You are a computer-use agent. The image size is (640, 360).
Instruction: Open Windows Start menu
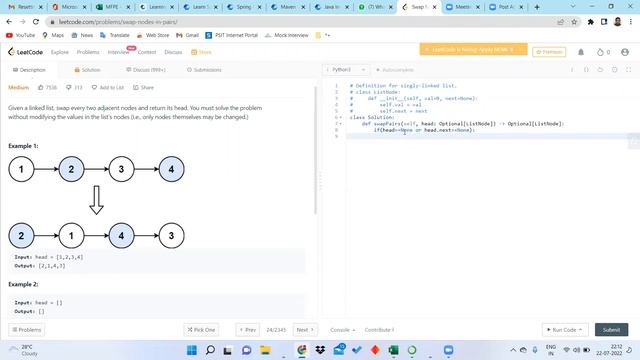(x=191, y=350)
